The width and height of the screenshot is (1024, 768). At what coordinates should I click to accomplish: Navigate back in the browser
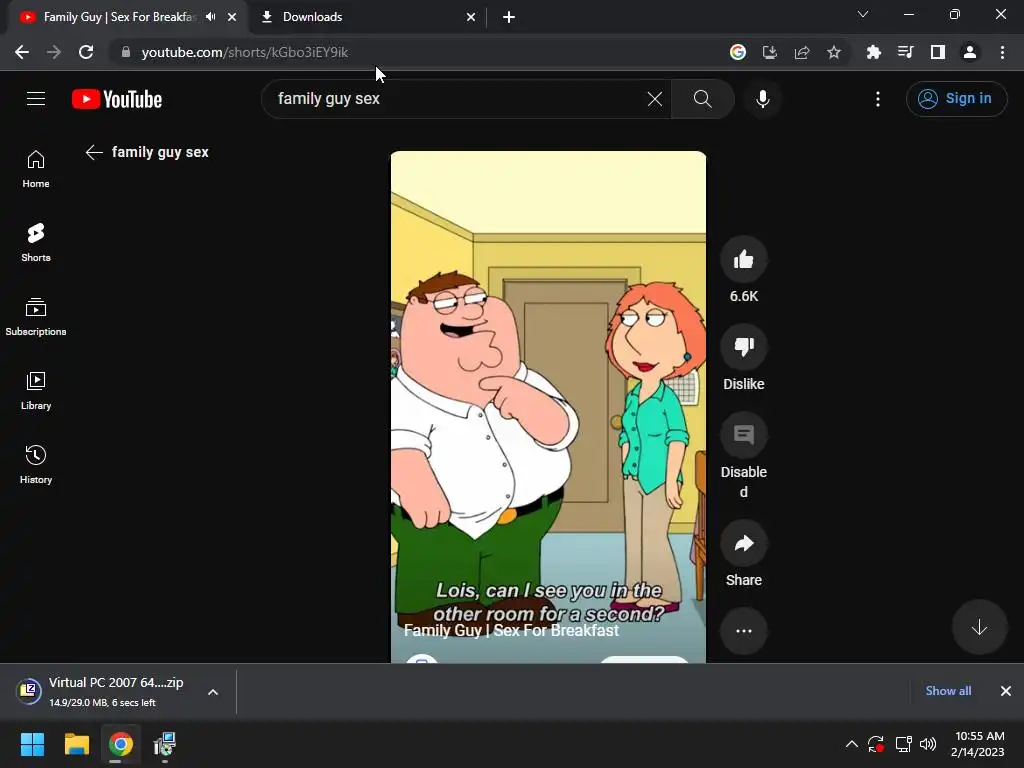(22, 52)
